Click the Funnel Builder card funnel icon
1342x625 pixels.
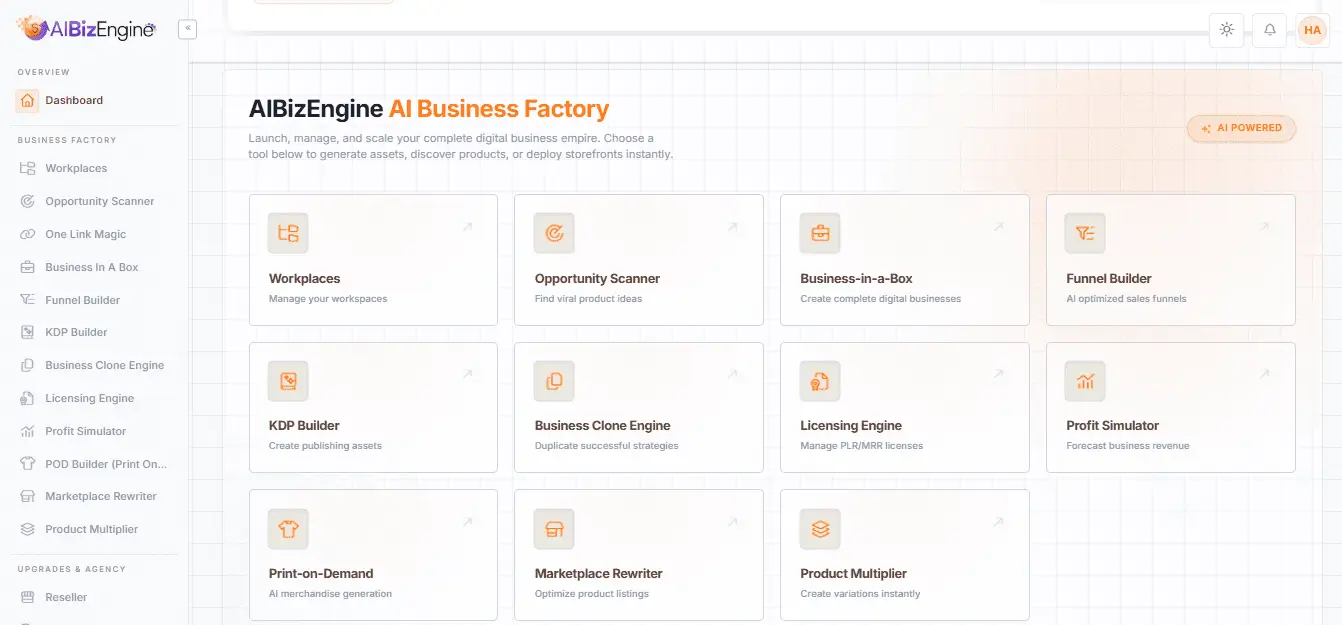[x=1085, y=233]
